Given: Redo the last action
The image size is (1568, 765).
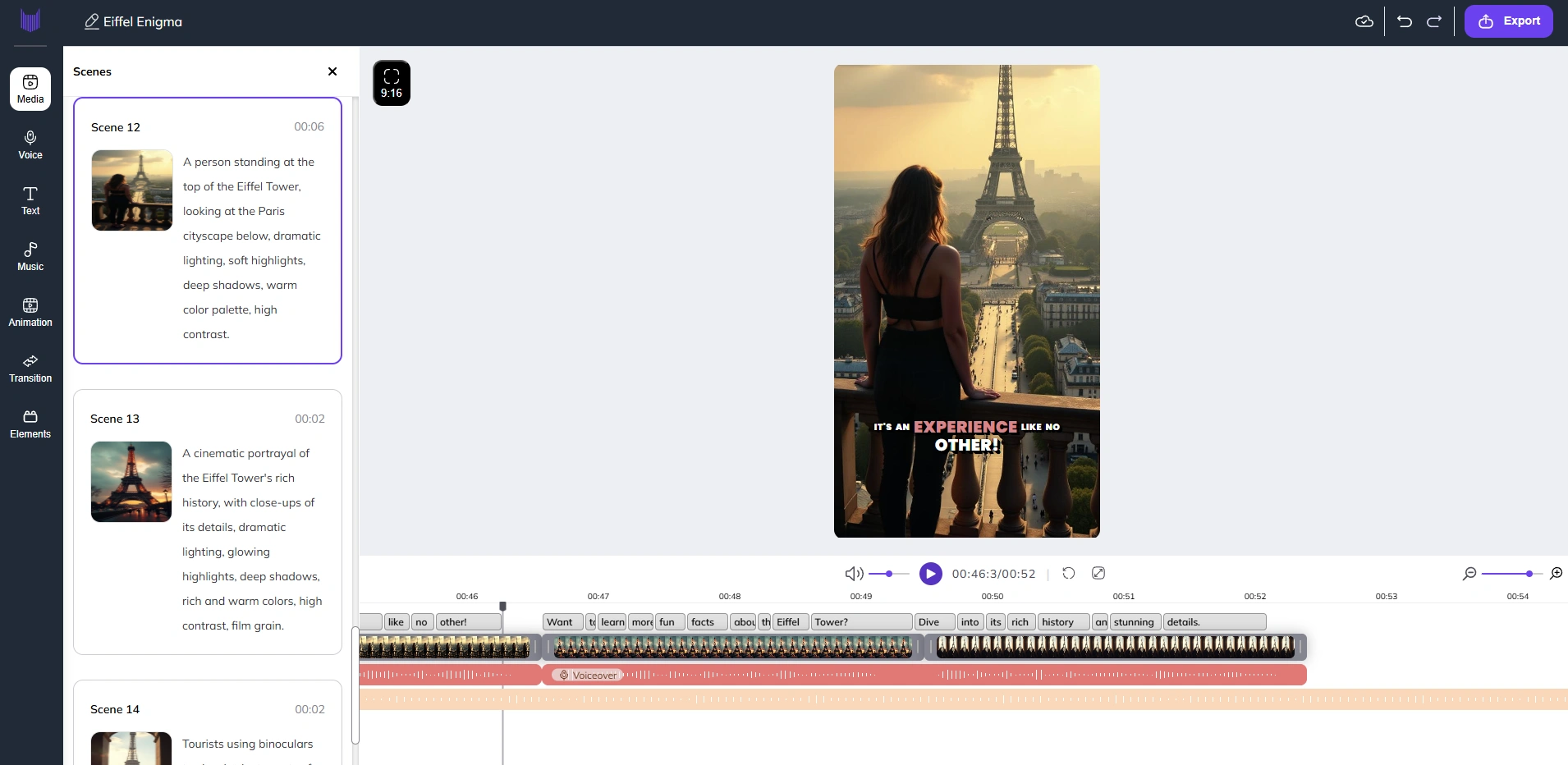Looking at the screenshot, I should point(1434,21).
